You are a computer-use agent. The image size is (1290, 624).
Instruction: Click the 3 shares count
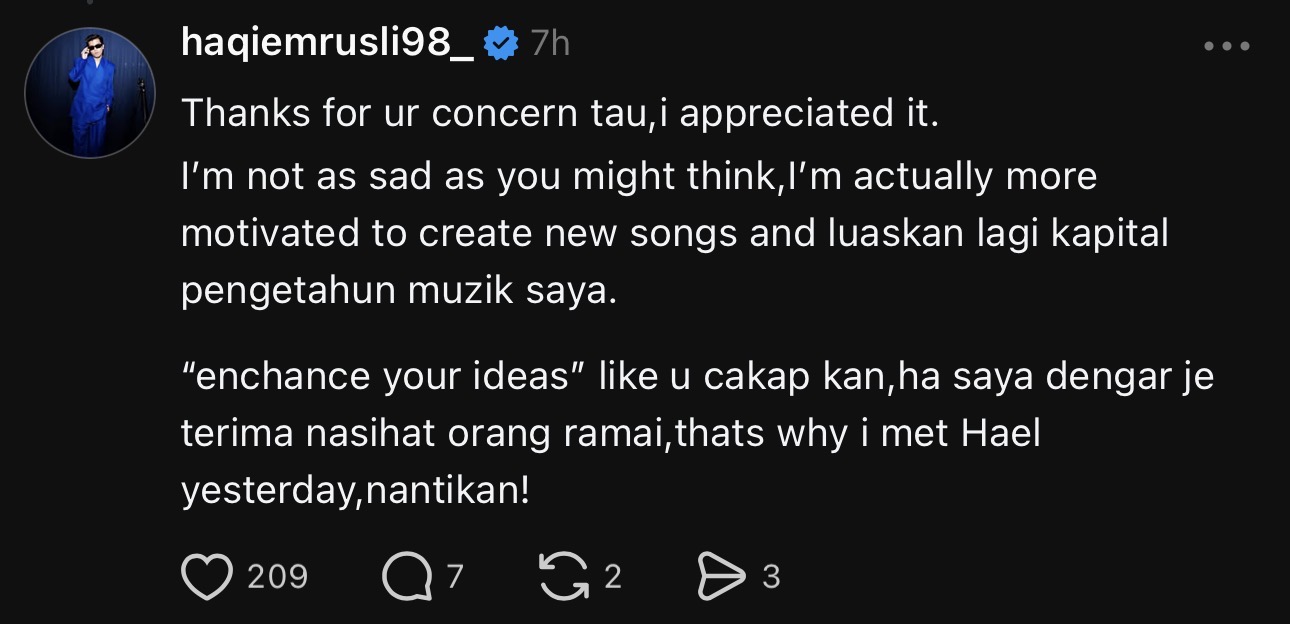(770, 577)
